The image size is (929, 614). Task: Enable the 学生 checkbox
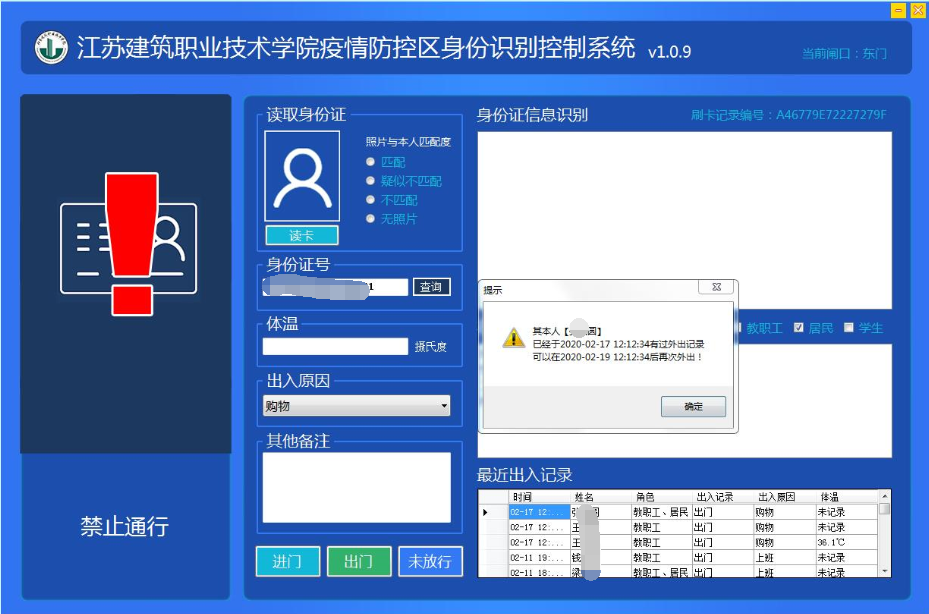pos(849,328)
